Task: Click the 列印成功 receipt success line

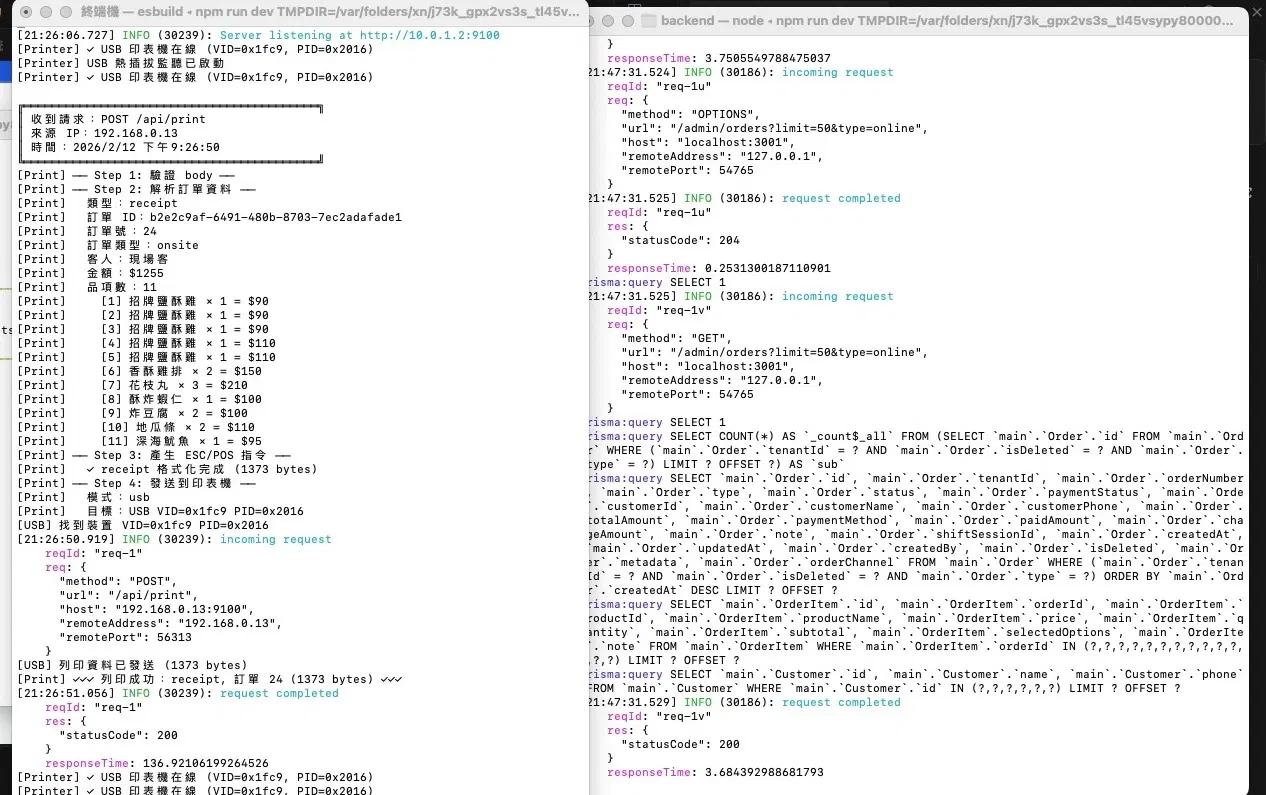Action: point(210,679)
